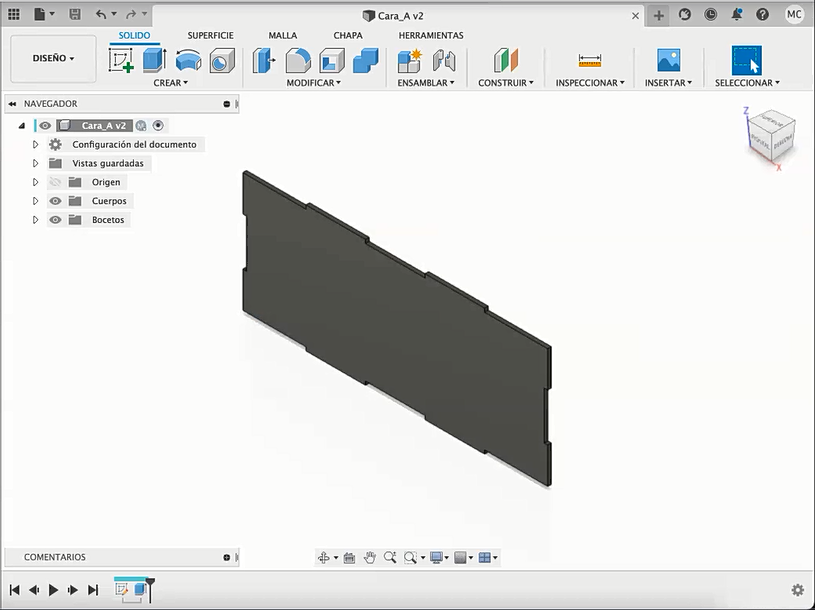The height and width of the screenshot is (610, 815).
Task: Open the CREAR dropdown menu
Action: 170,83
